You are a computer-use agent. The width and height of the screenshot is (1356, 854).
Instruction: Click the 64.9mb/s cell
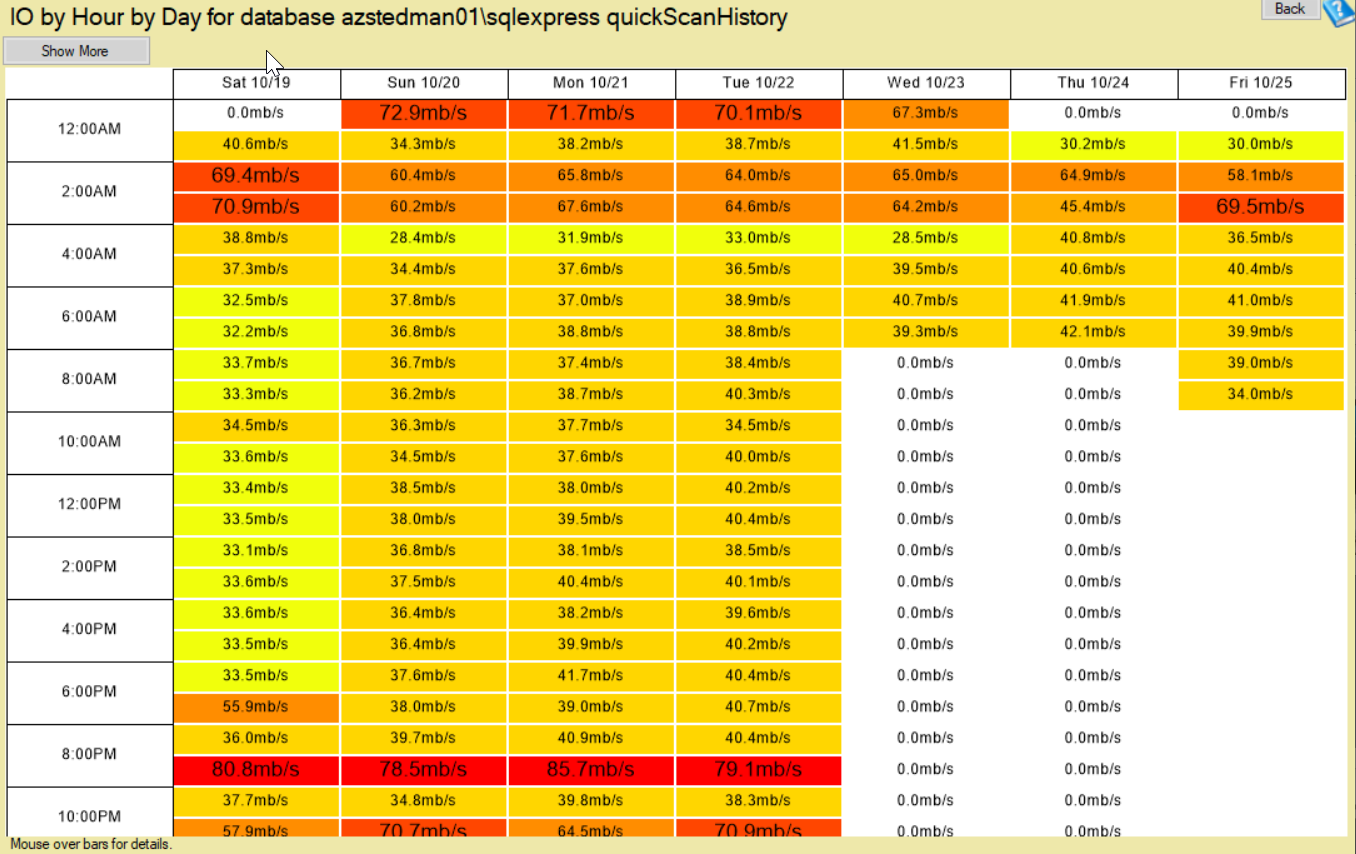click(x=1093, y=176)
